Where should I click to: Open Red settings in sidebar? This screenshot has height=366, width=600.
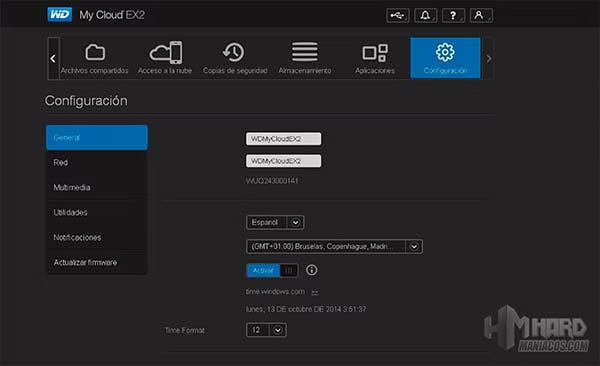tap(97, 163)
